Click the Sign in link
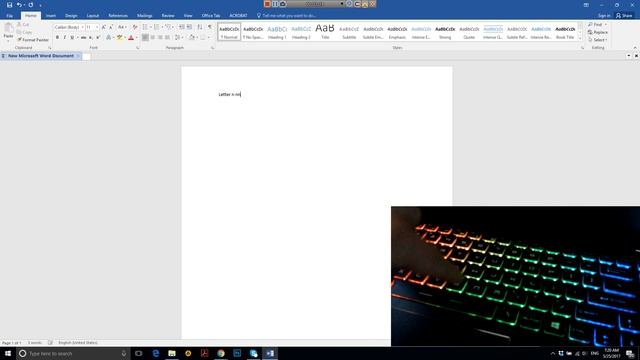The height and width of the screenshot is (360, 640). coord(604,16)
